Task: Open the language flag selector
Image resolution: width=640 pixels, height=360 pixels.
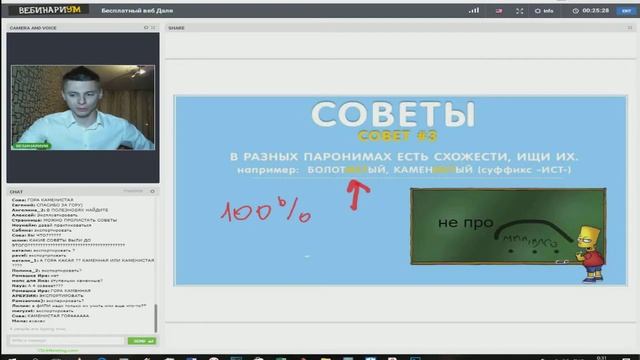Action: (499, 11)
